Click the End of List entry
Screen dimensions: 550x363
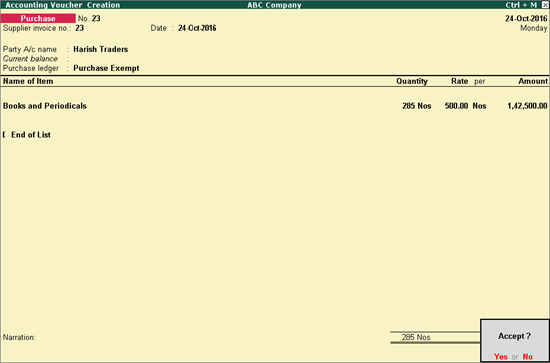[x=31, y=135]
